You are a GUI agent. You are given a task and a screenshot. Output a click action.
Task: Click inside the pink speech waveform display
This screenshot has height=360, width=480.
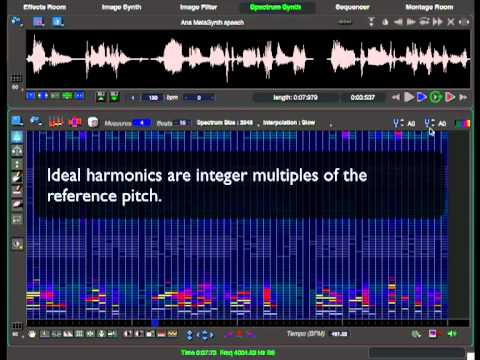tap(248, 59)
